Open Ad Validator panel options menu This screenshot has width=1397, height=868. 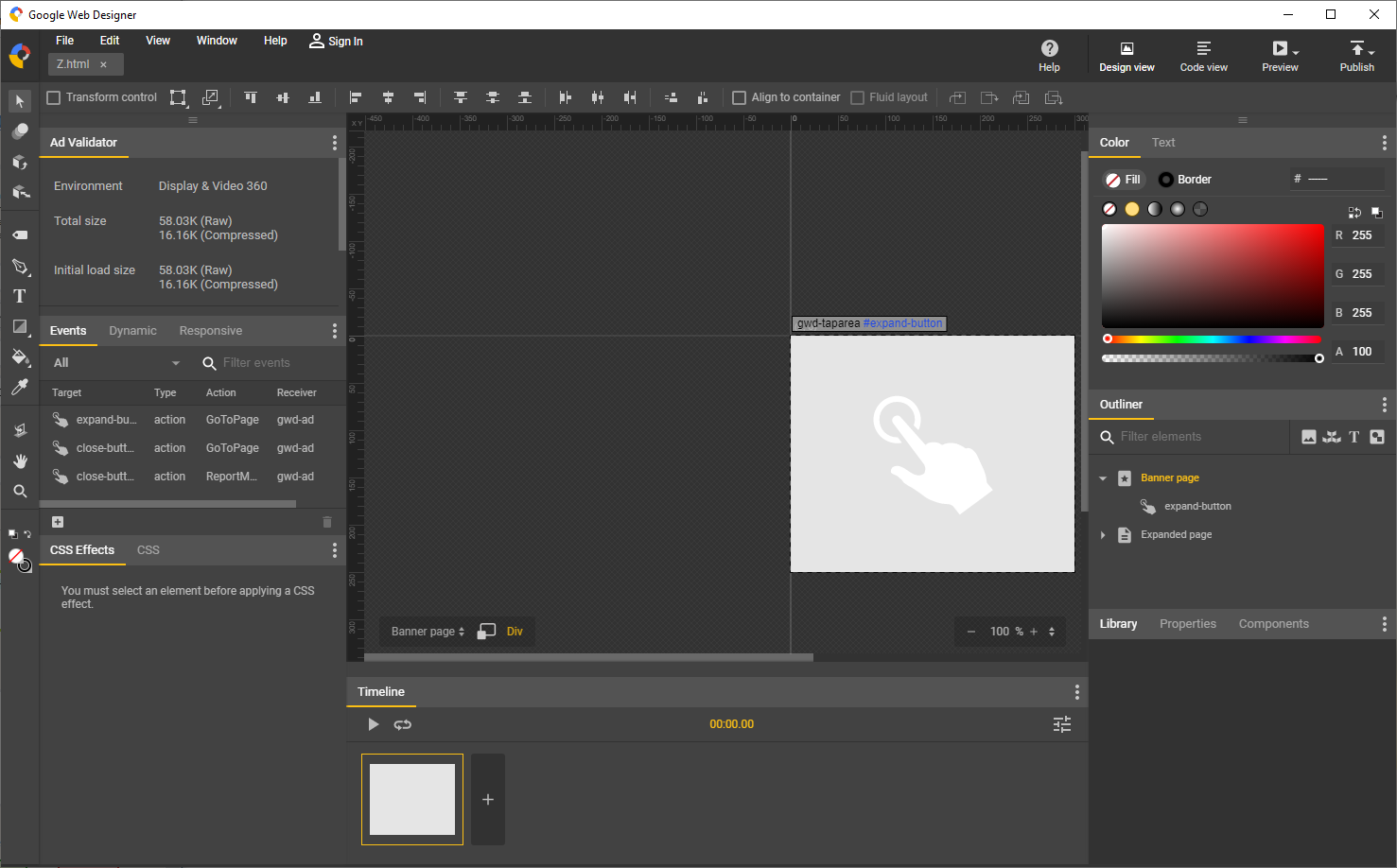click(334, 143)
